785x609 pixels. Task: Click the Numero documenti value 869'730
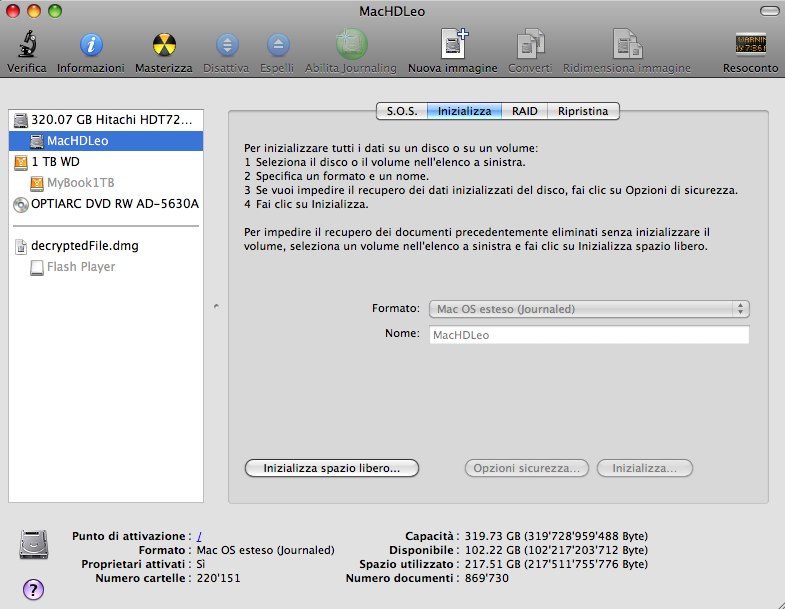tap(487, 578)
